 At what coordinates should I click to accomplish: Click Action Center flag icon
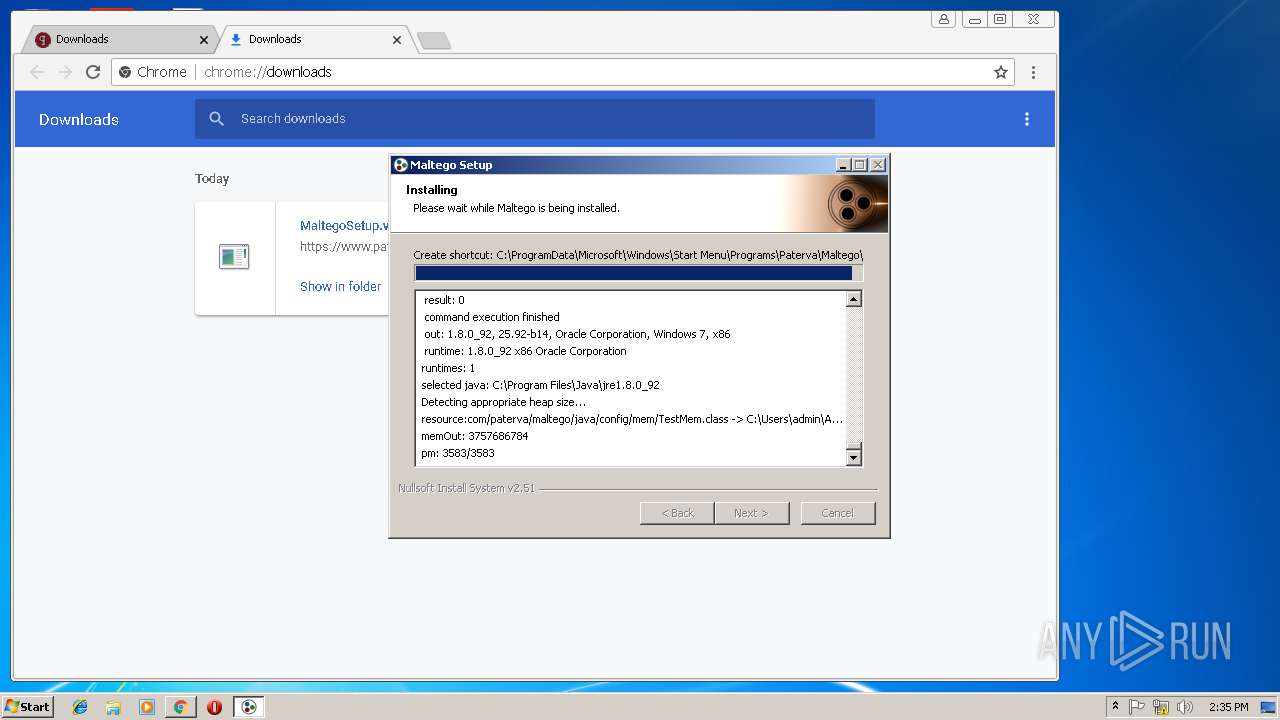[x=1137, y=707]
